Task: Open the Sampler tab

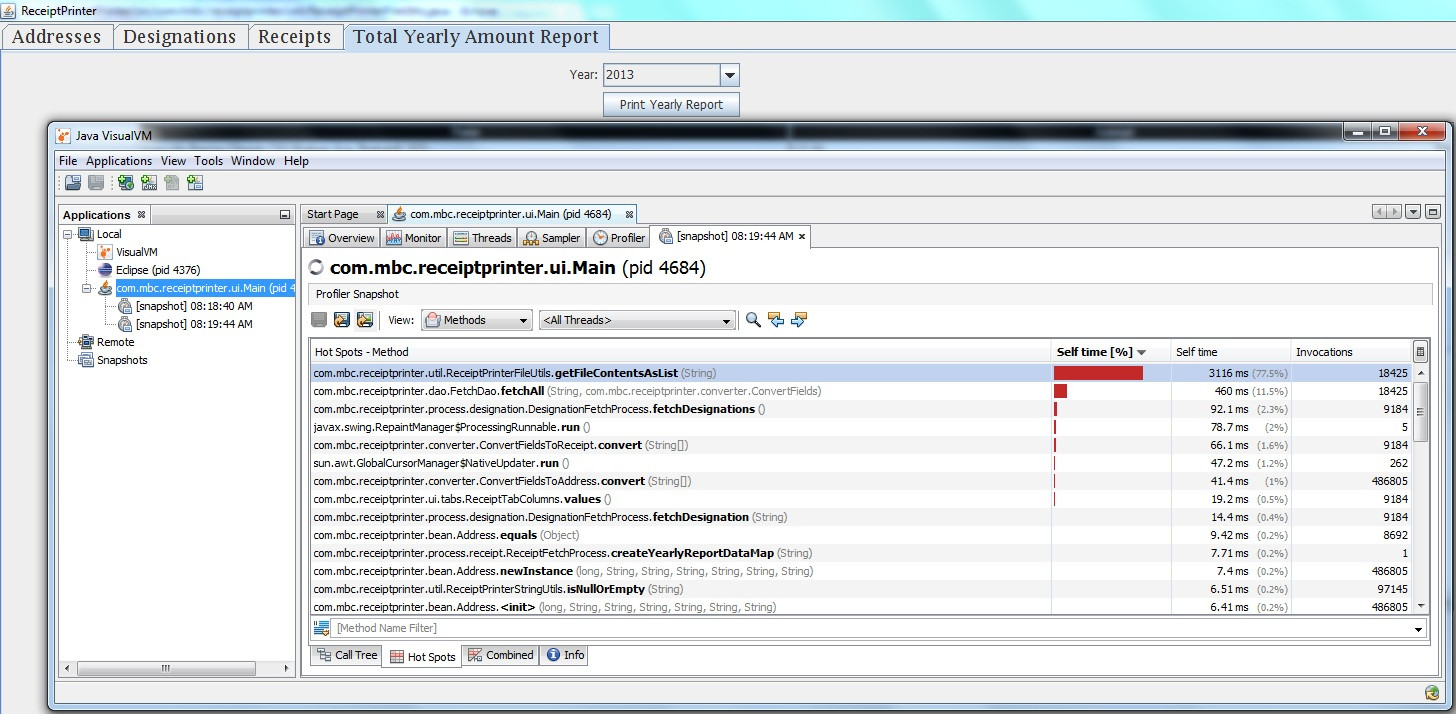Action: (x=552, y=238)
